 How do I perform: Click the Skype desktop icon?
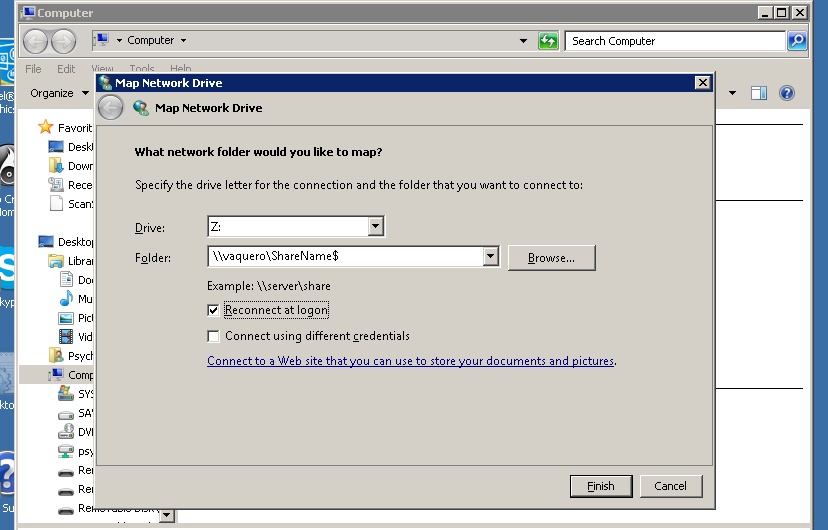pyautogui.click(x=7, y=270)
